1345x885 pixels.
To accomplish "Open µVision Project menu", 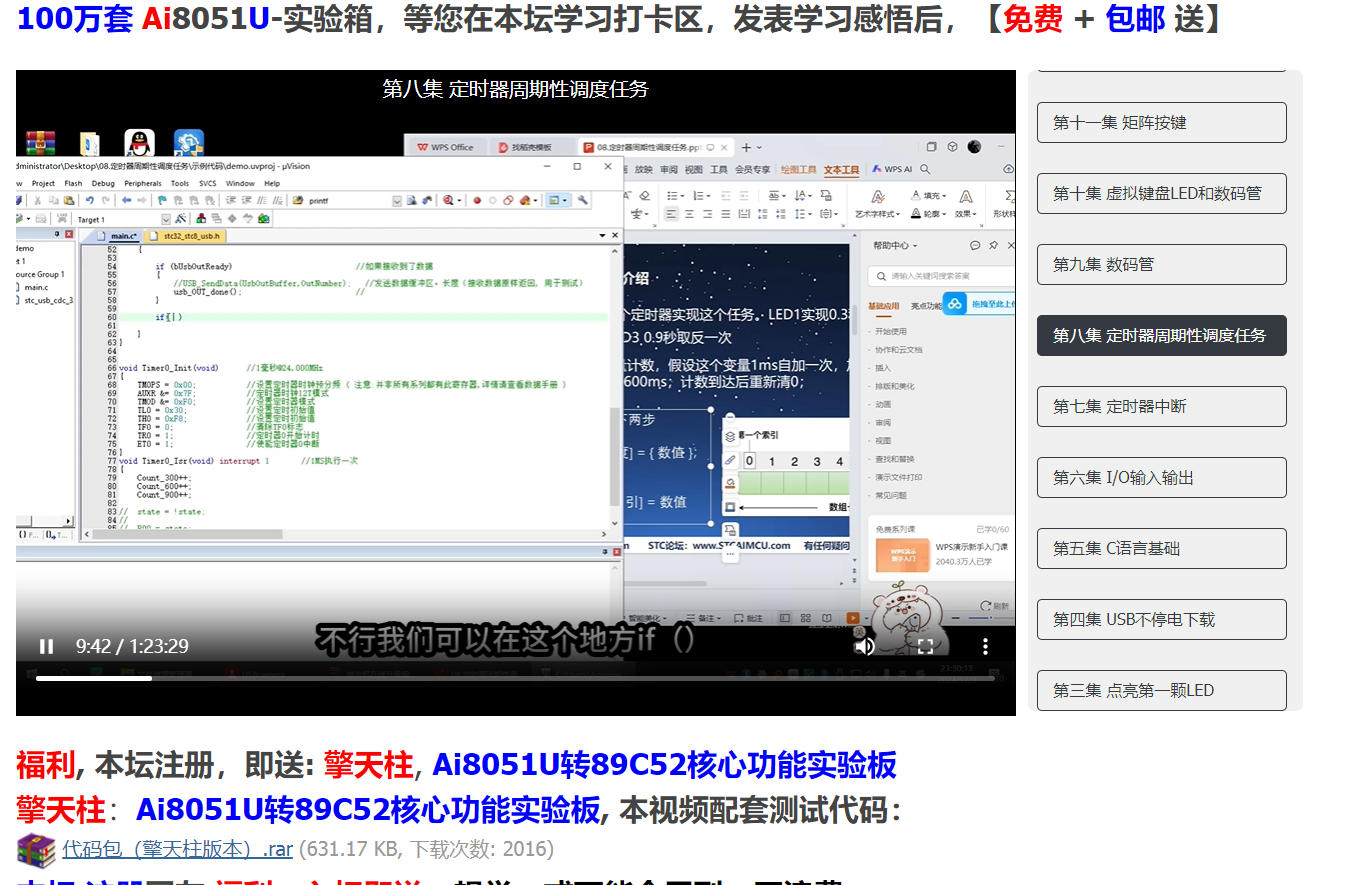I will click(x=43, y=184).
